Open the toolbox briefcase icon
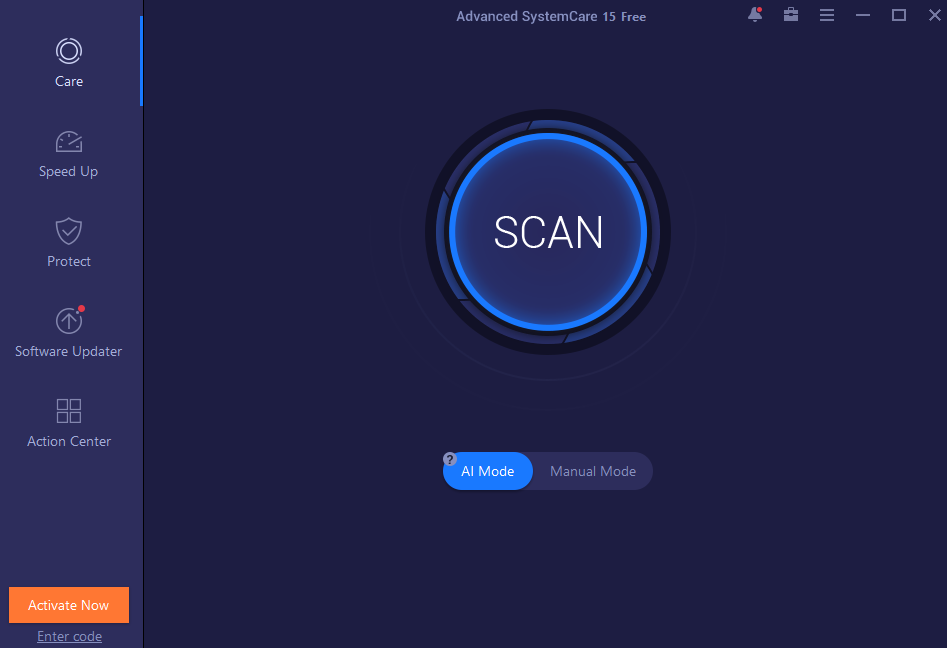Screen dimensions: 947x648 pos(791,15)
